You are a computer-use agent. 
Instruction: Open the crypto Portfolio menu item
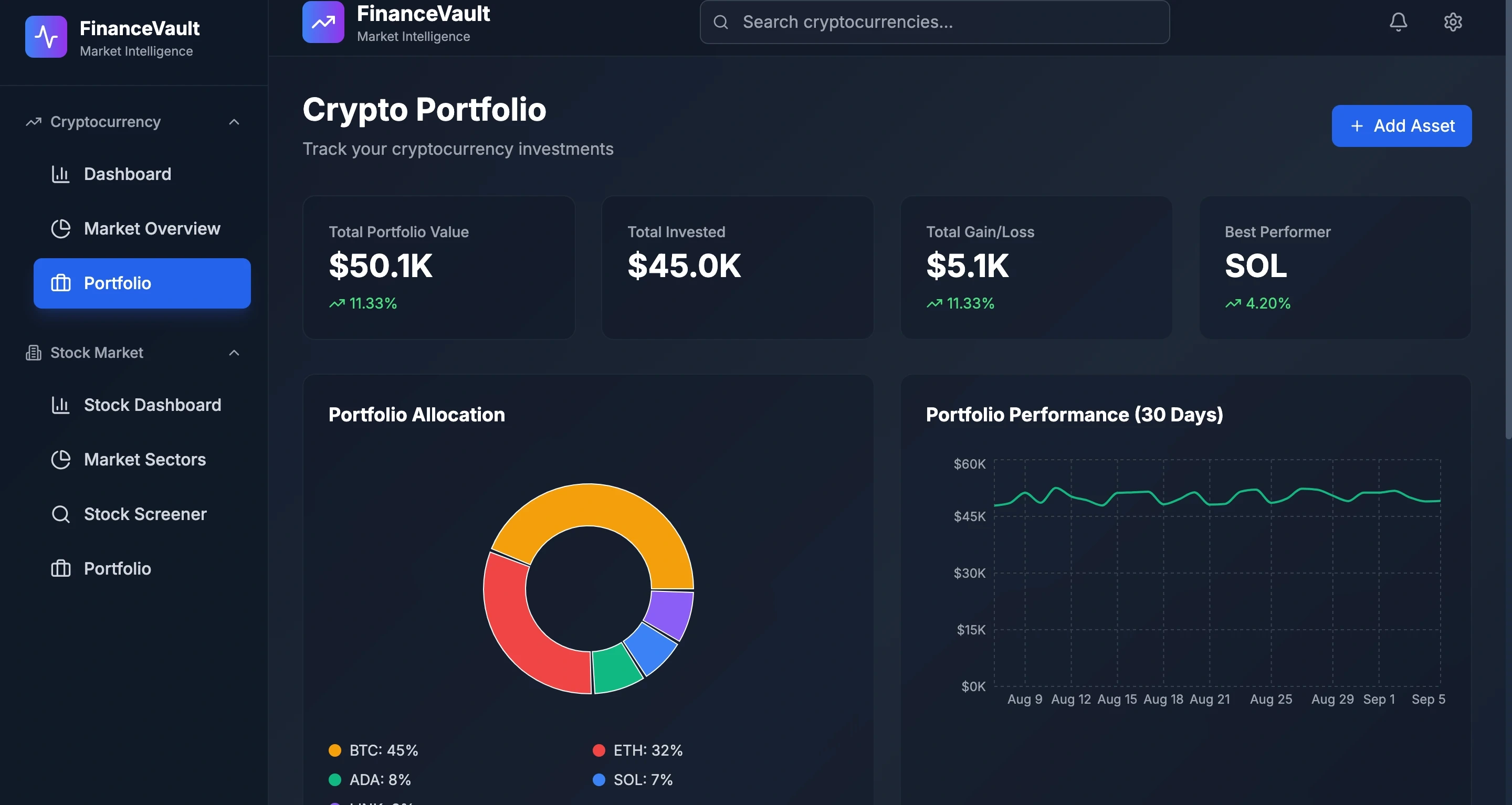(x=142, y=283)
